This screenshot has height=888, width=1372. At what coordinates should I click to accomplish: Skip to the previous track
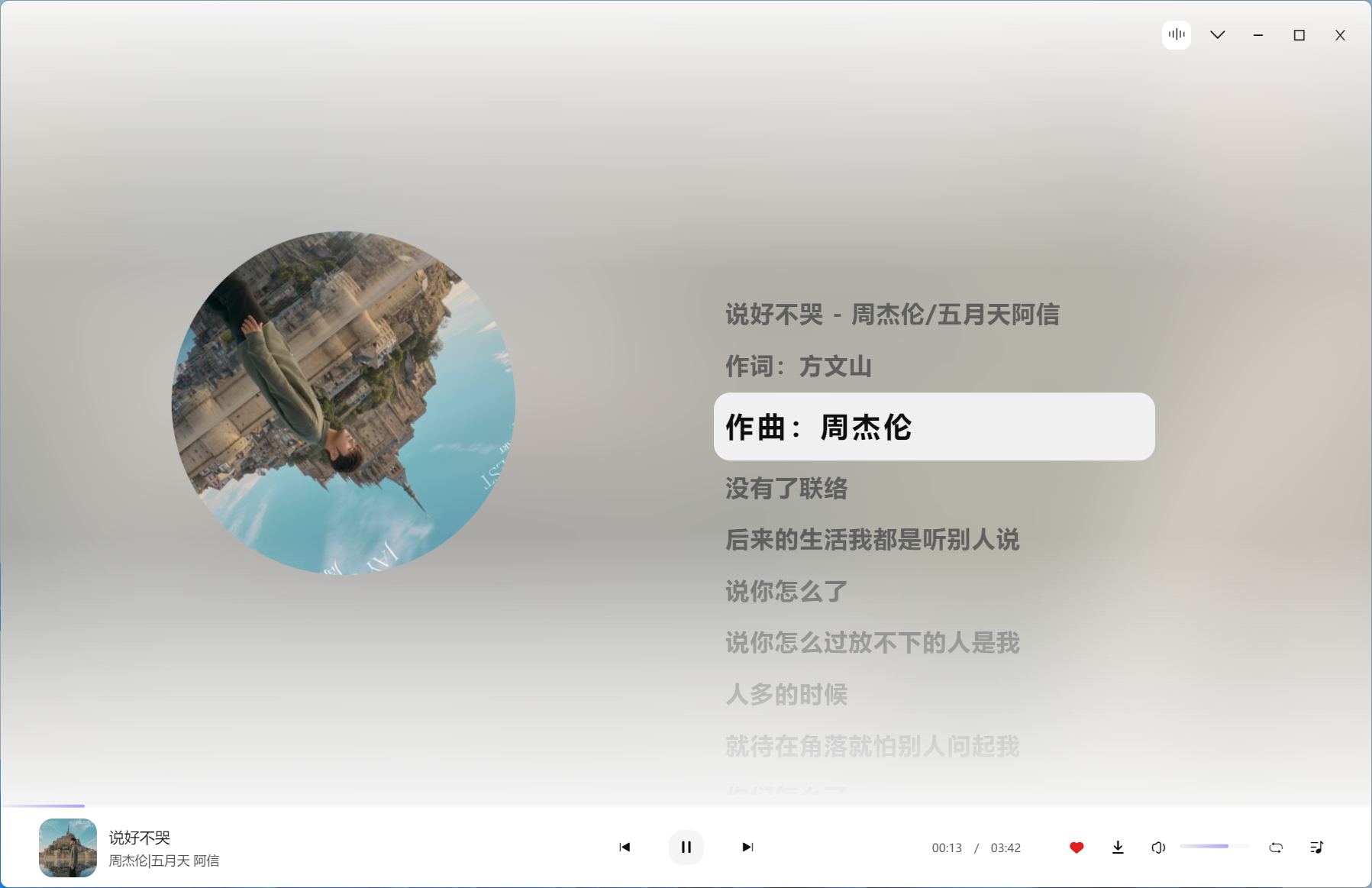point(625,847)
